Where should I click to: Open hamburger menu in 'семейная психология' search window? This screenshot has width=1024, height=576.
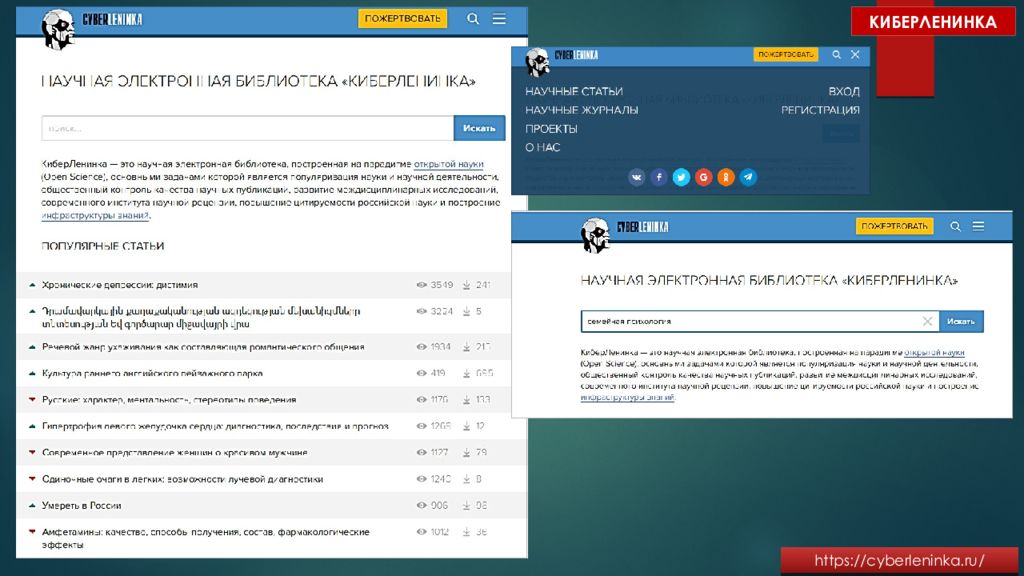coord(978,226)
